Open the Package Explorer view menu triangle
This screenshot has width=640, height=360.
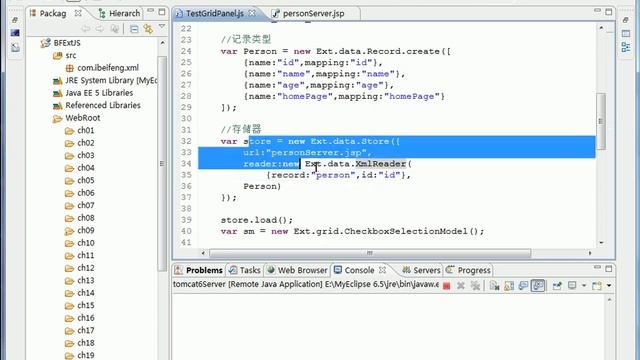pyautogui.click(x=162, y=27)
